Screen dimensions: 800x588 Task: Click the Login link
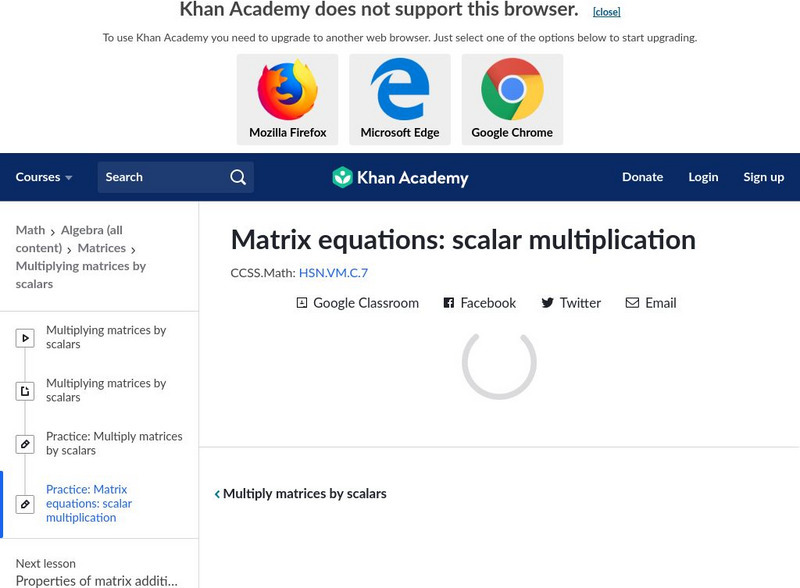click(x=703, y=177)
